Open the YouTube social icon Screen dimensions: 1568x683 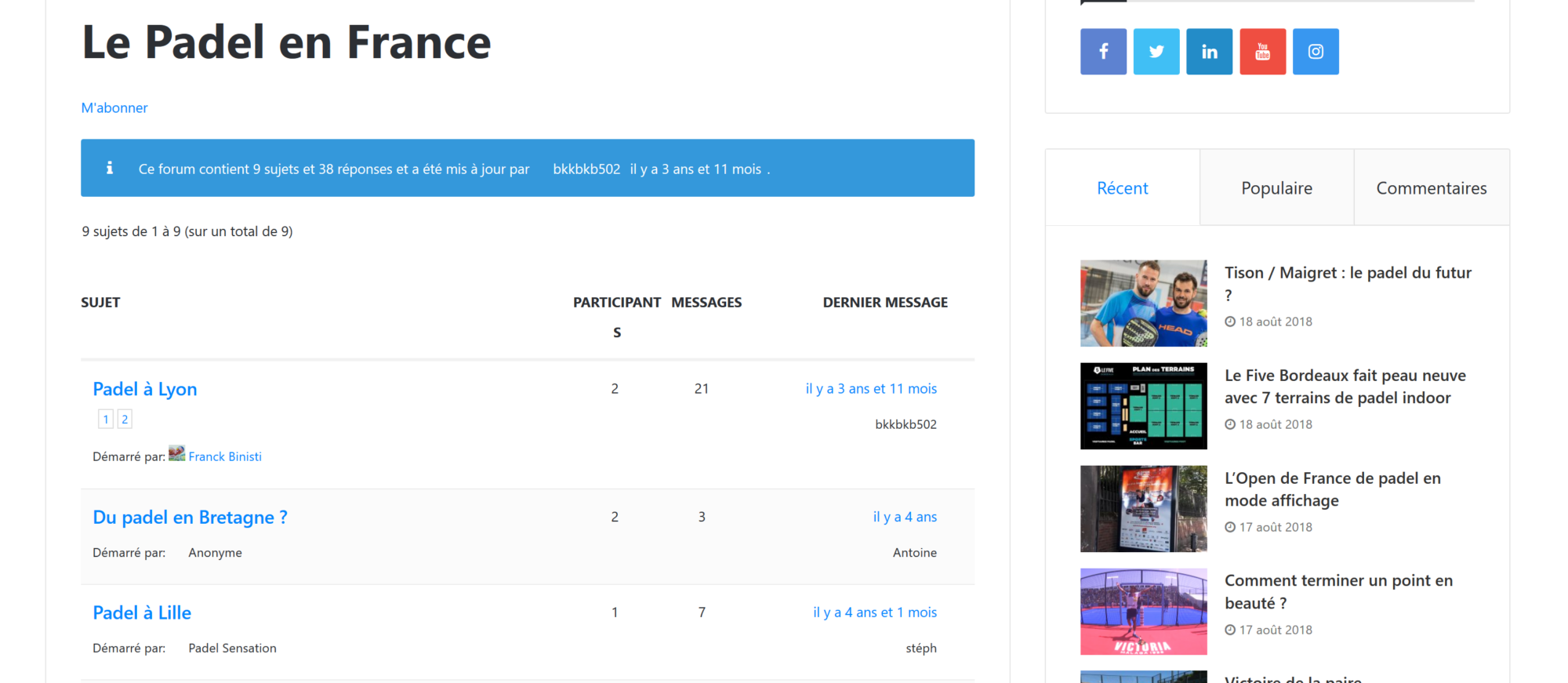[x=1262, y=52]
